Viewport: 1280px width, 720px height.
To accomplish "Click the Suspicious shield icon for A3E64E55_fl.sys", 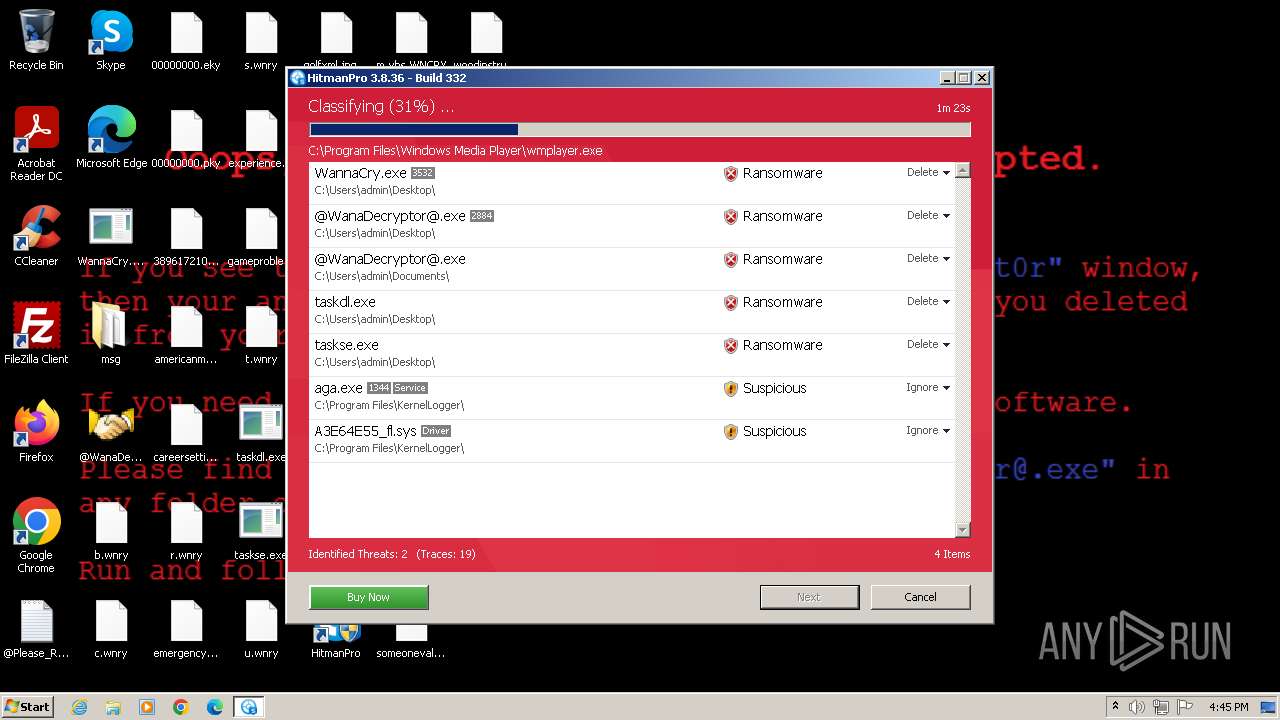I will click(x=731, y=432).
